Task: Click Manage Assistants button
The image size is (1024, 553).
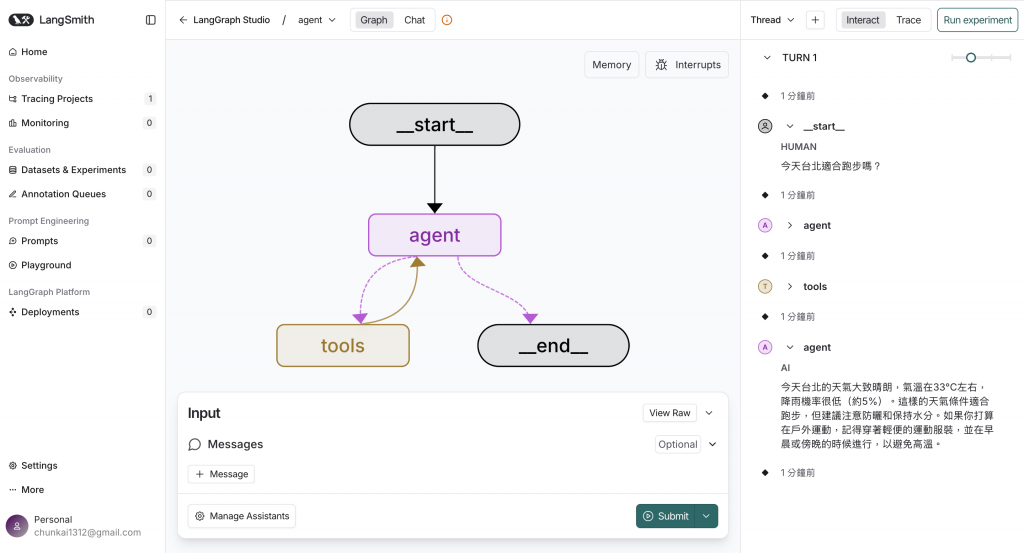Action: click(242, 516)
